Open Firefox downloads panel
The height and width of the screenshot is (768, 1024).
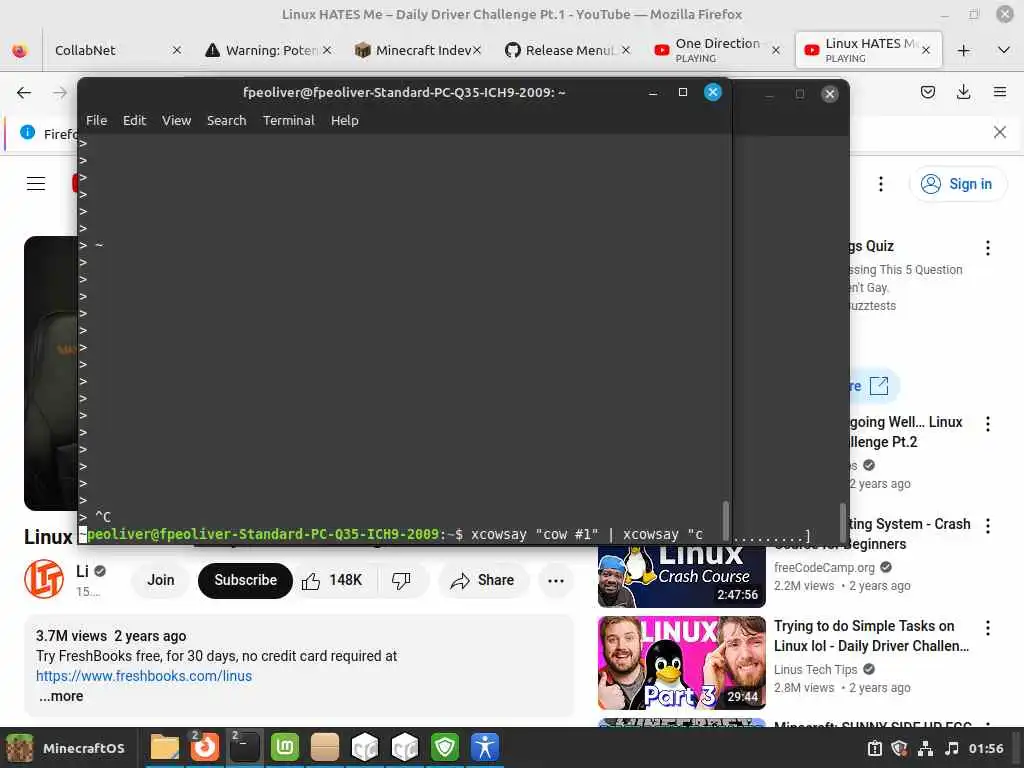click(x=963, y=92)
